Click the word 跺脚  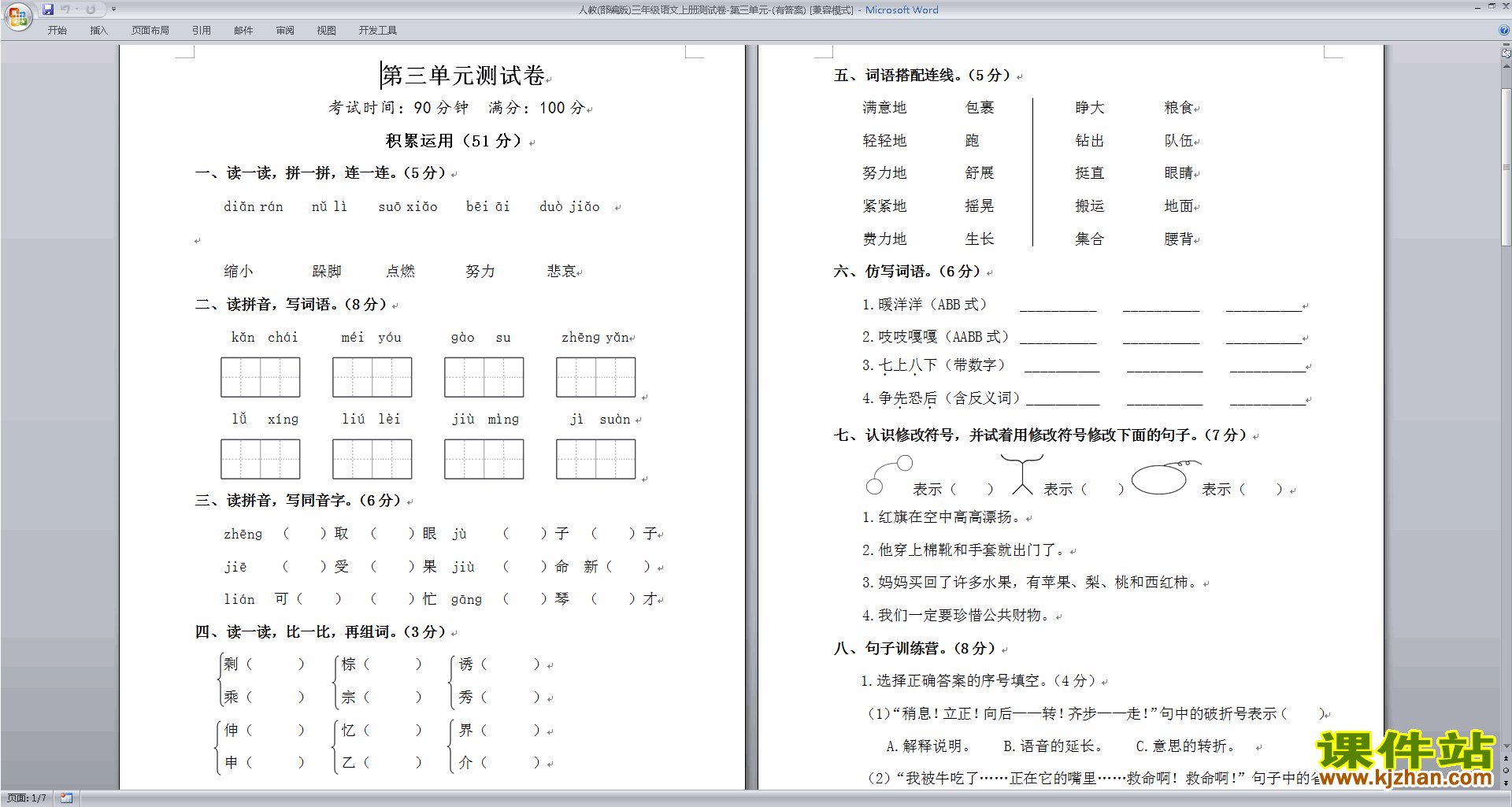tap(327, 271)
